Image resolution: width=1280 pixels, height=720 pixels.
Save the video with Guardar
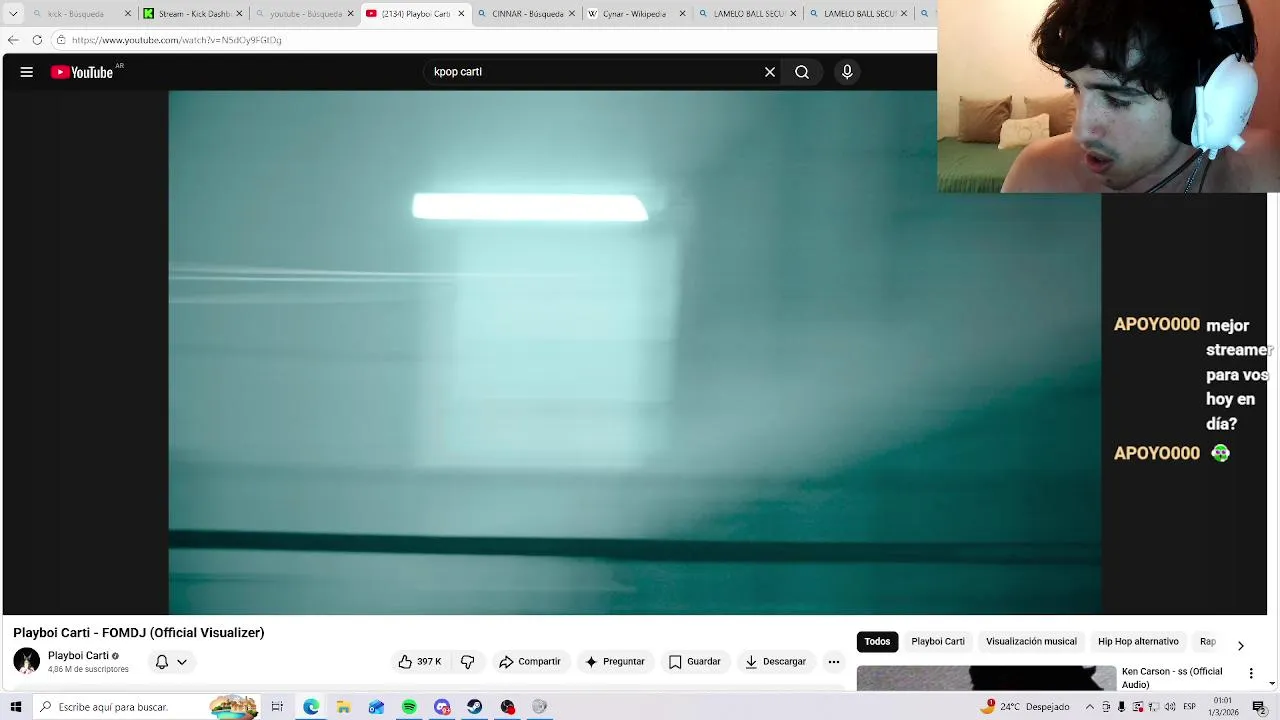(x=694, y=662)
